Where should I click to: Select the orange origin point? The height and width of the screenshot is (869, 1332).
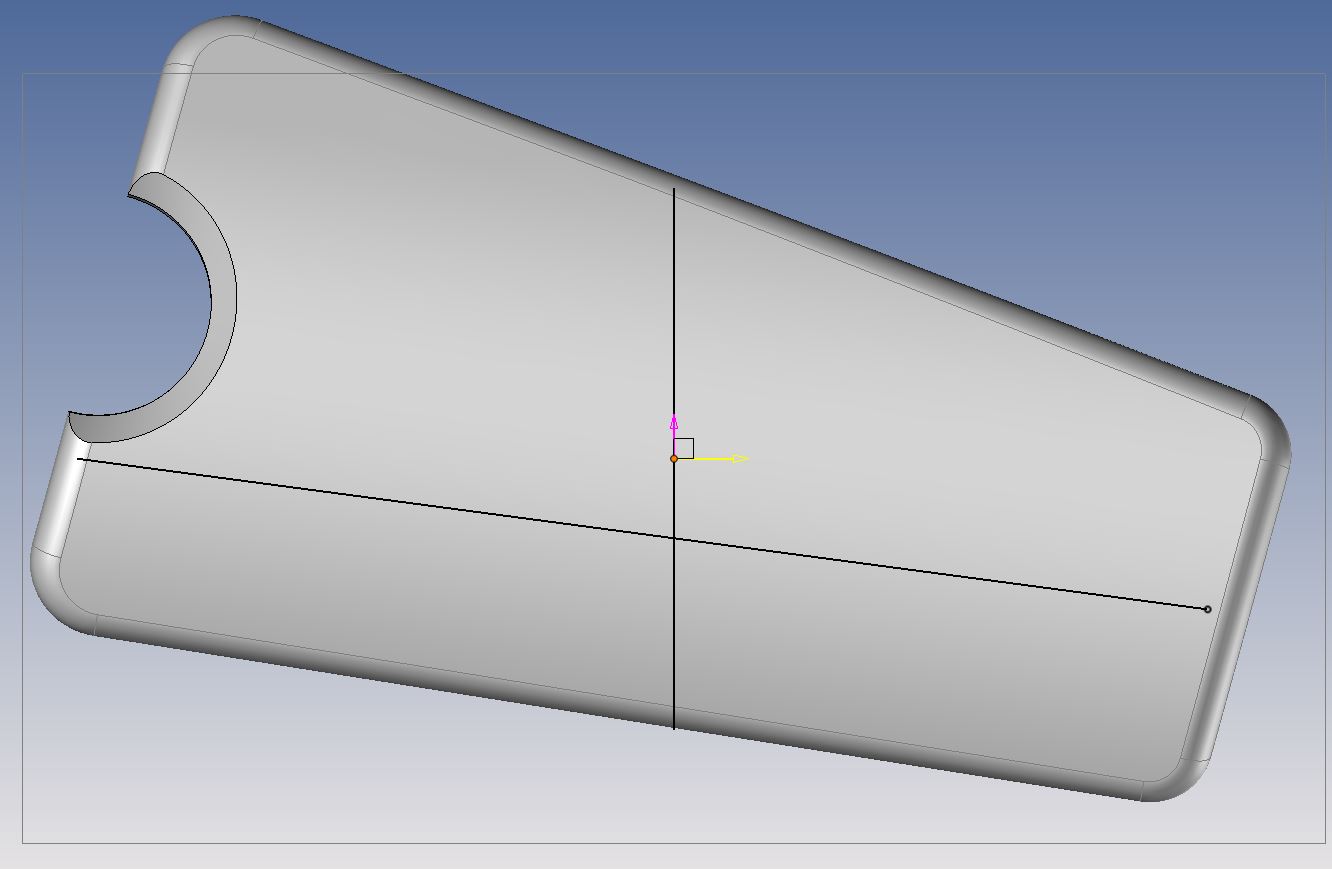(x=674, y=458)
